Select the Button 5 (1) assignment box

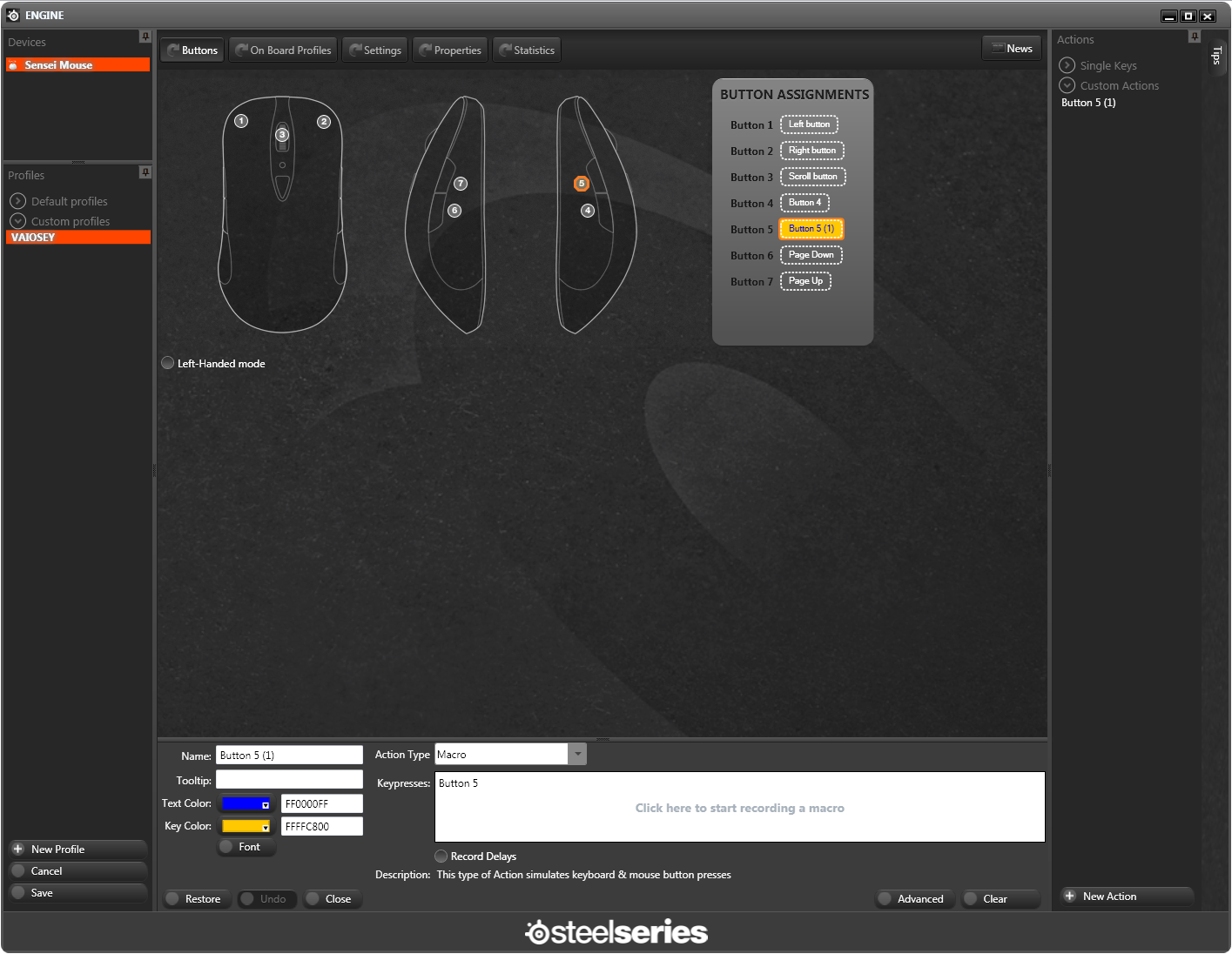(811, 229)
